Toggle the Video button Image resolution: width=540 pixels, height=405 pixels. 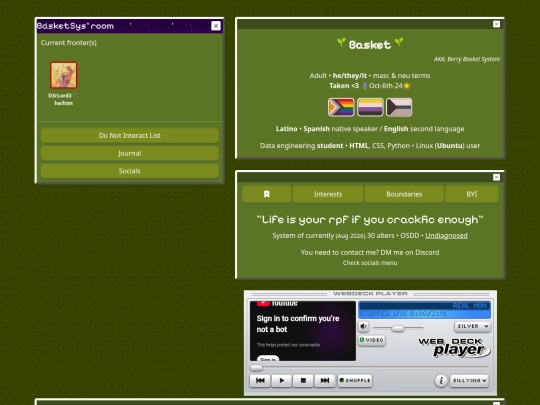pyautogui.click(x=372, y=340)
